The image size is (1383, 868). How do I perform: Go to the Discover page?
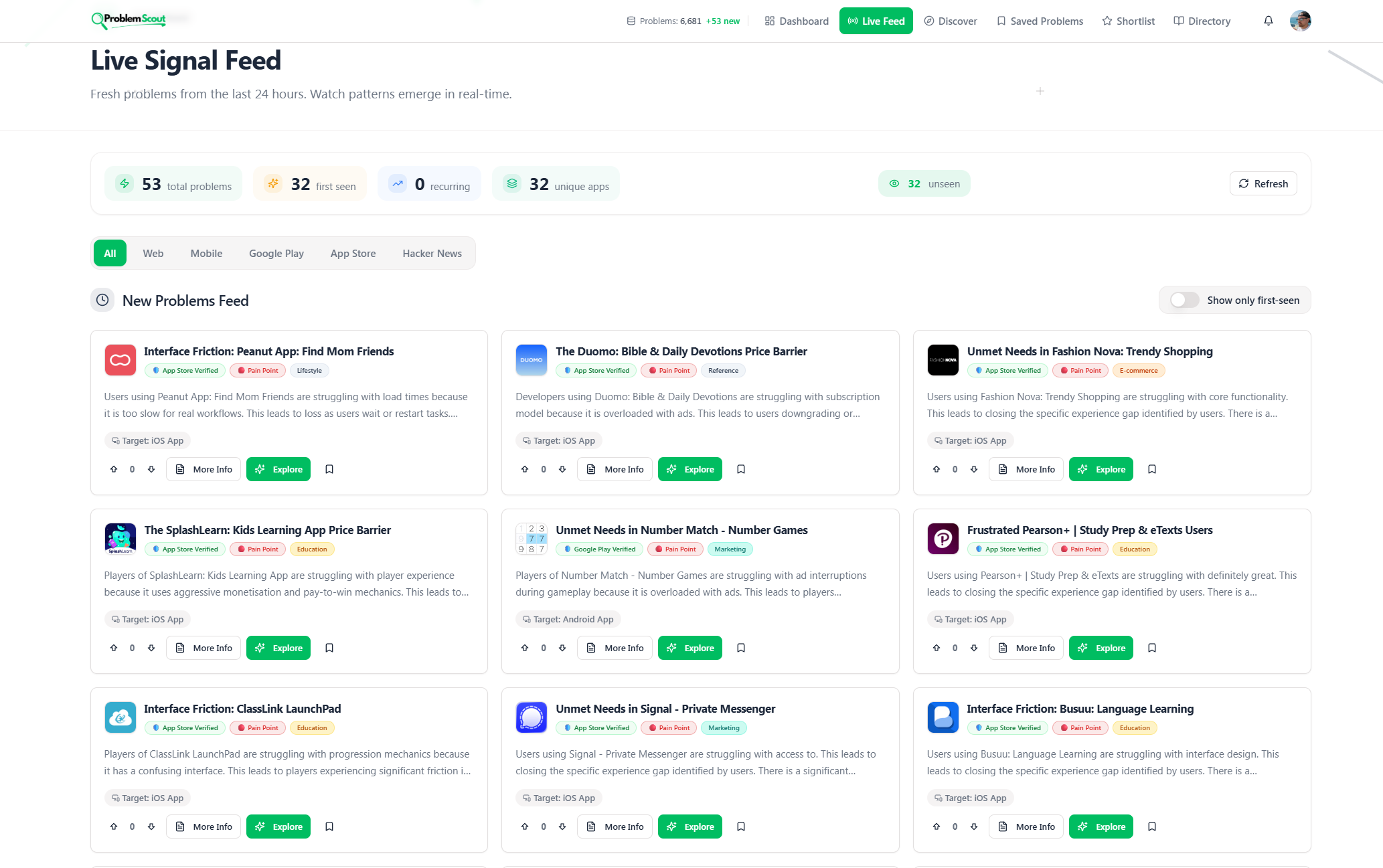tap(951, 21)
